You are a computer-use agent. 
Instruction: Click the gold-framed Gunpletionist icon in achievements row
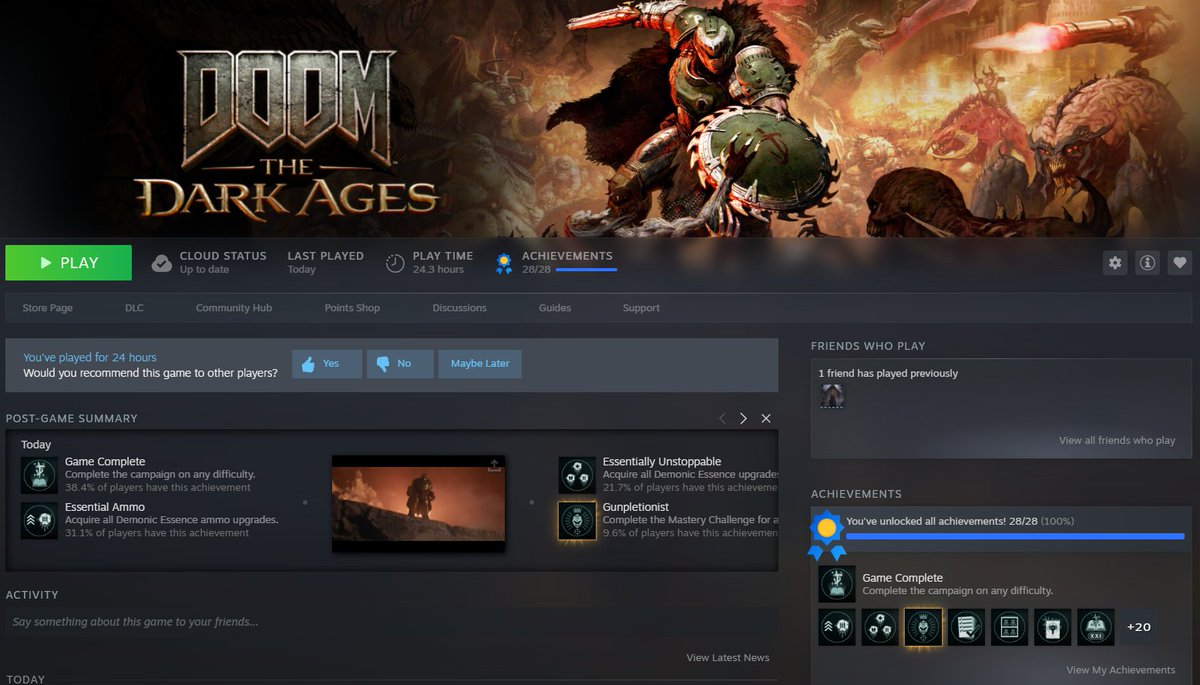click(923, 627)
